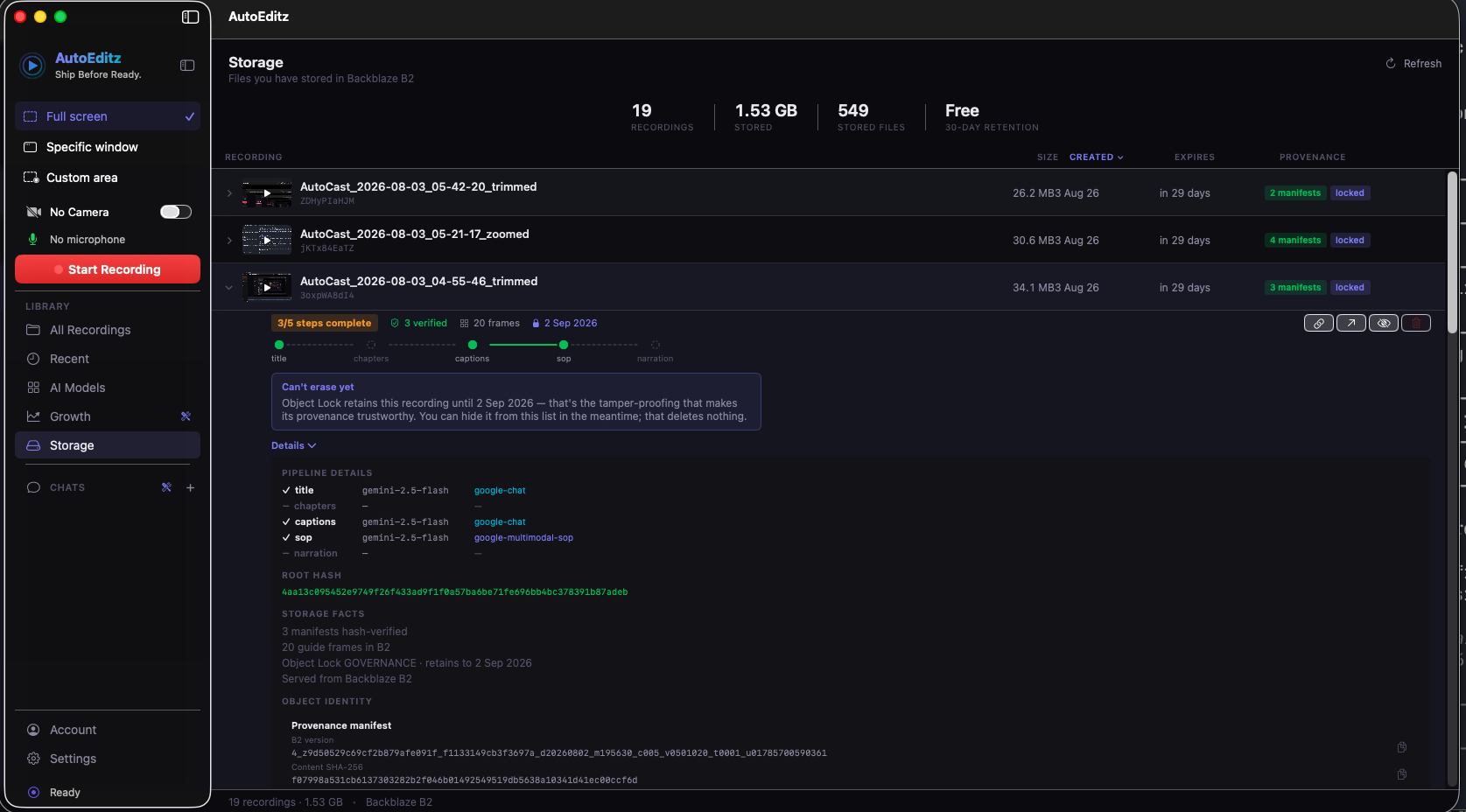Click the green root hash value
The width and height of the screenshot is (1466, 812).
[x=454, y=592]
